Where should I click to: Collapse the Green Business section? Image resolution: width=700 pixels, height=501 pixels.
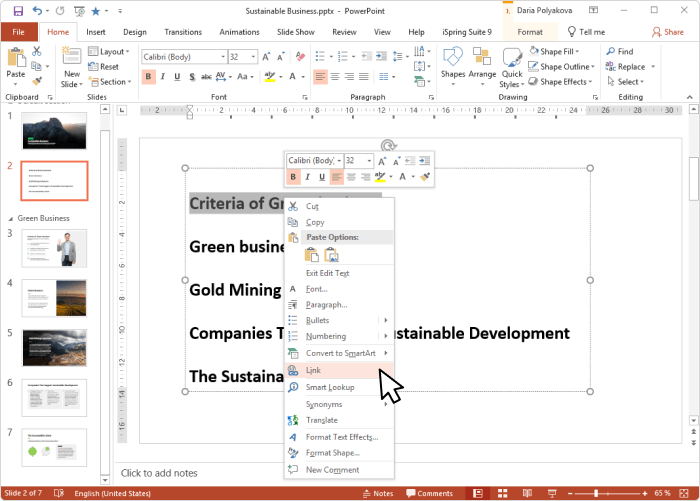click(11, 219)
